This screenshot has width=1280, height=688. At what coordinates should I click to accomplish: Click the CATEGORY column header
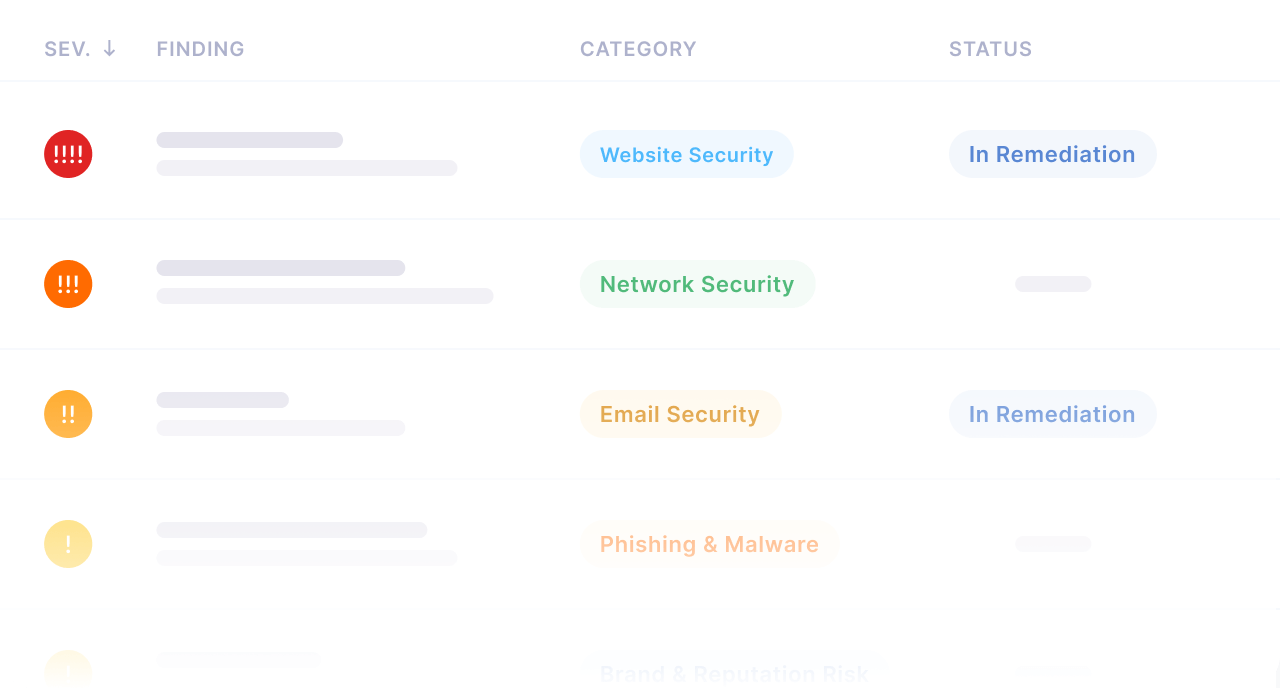click(638, 49)
